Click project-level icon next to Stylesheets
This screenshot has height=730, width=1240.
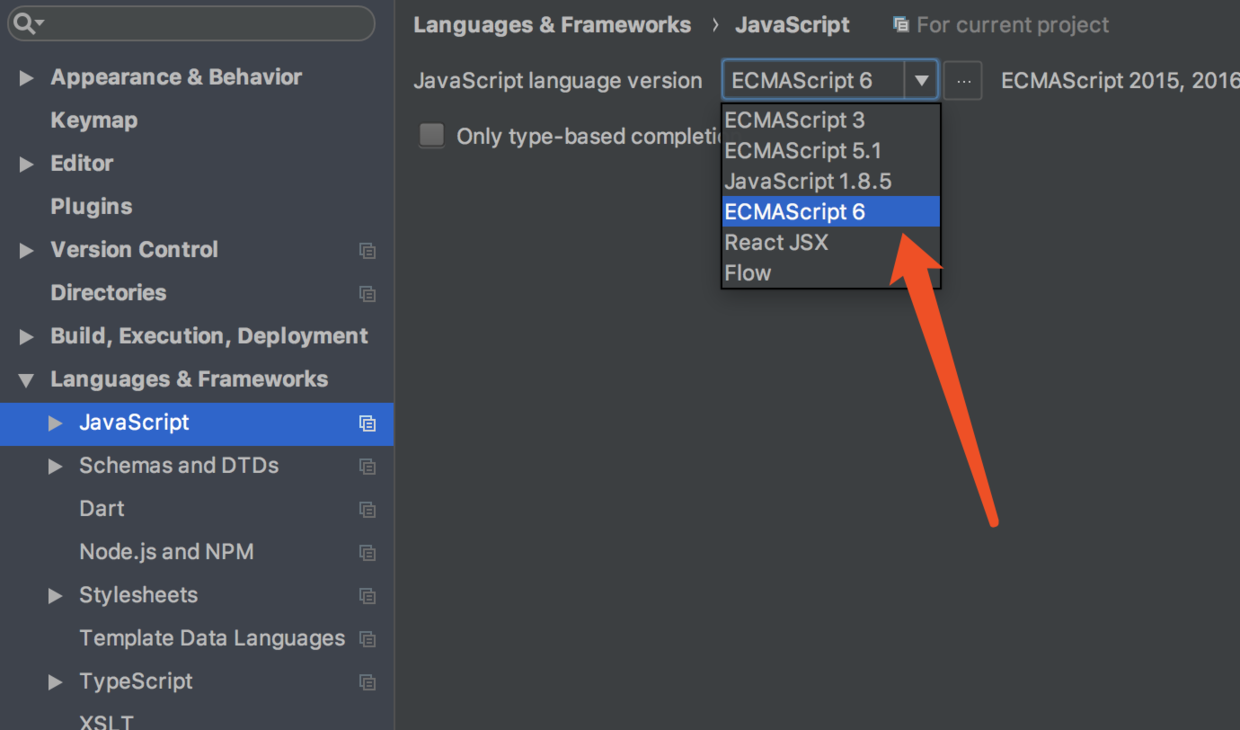(x=367, y=596)
